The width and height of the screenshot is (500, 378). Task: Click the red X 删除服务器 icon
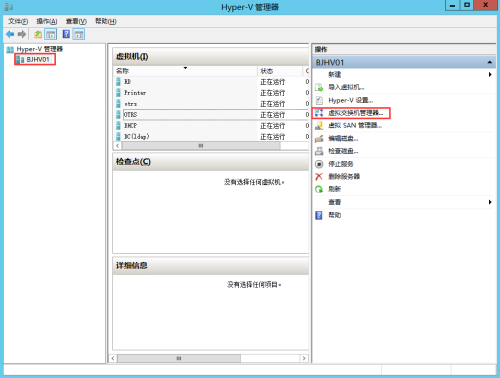[x=319, y=177]
